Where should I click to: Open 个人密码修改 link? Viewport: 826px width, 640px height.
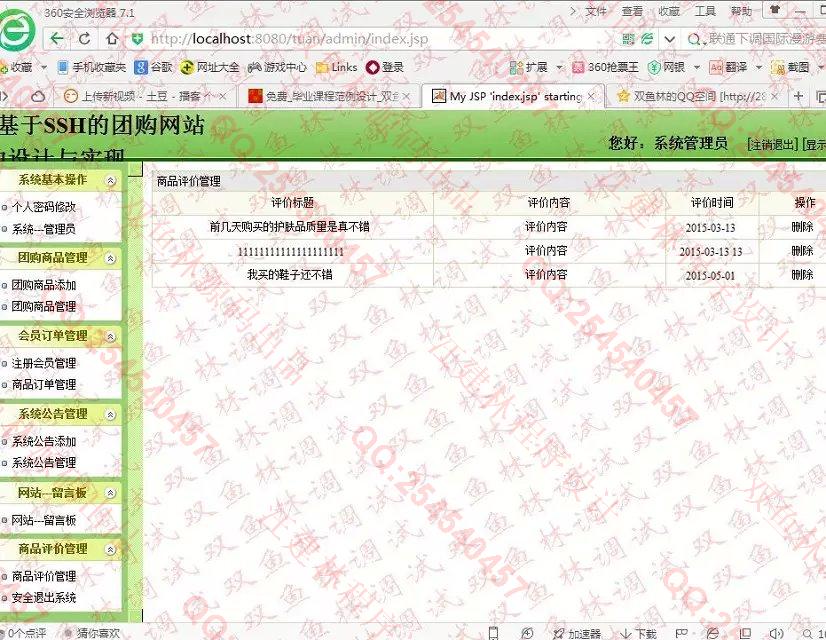[44, 207]
